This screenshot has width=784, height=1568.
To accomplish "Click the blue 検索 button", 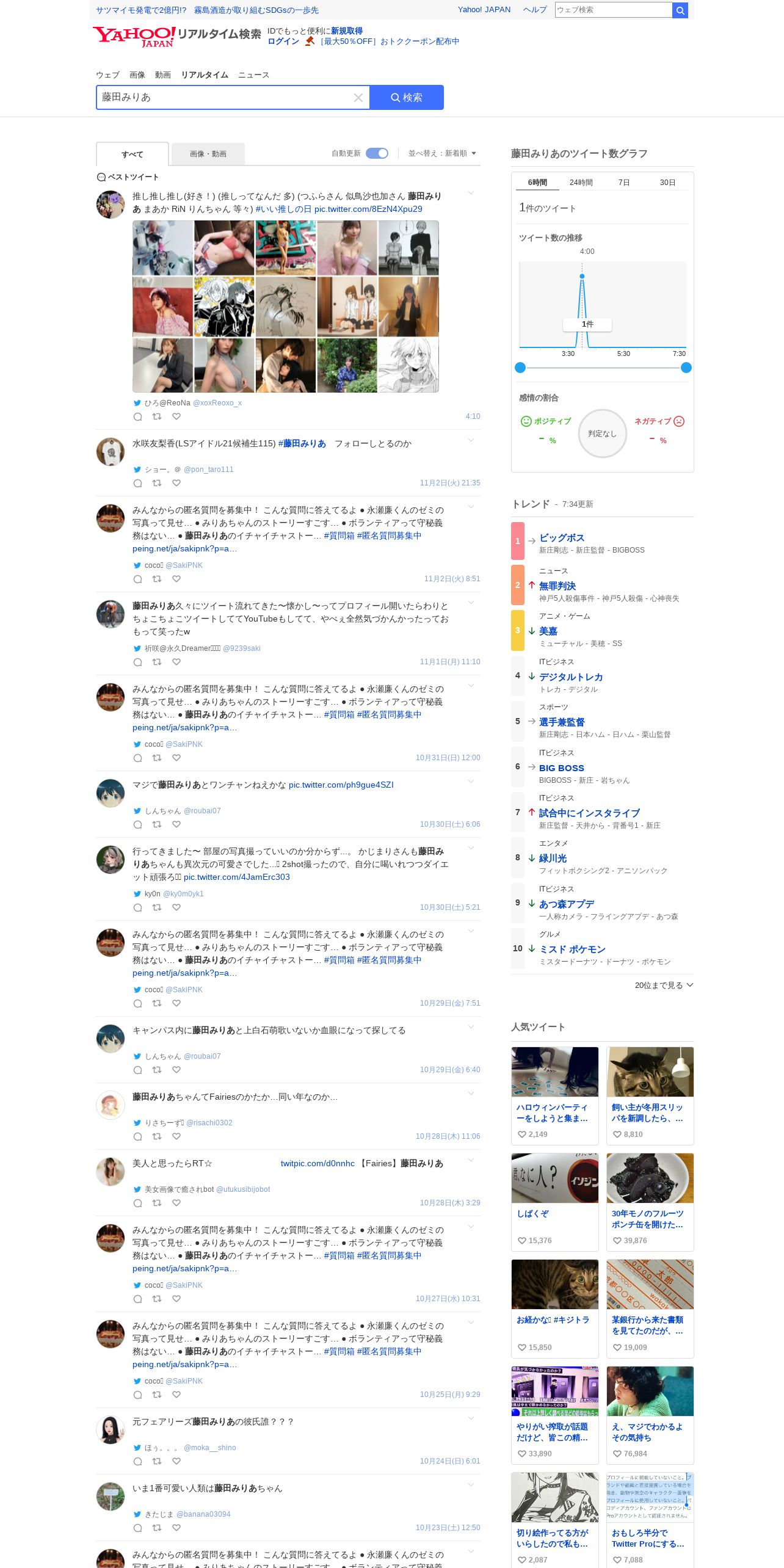I will tap(407, 98).
